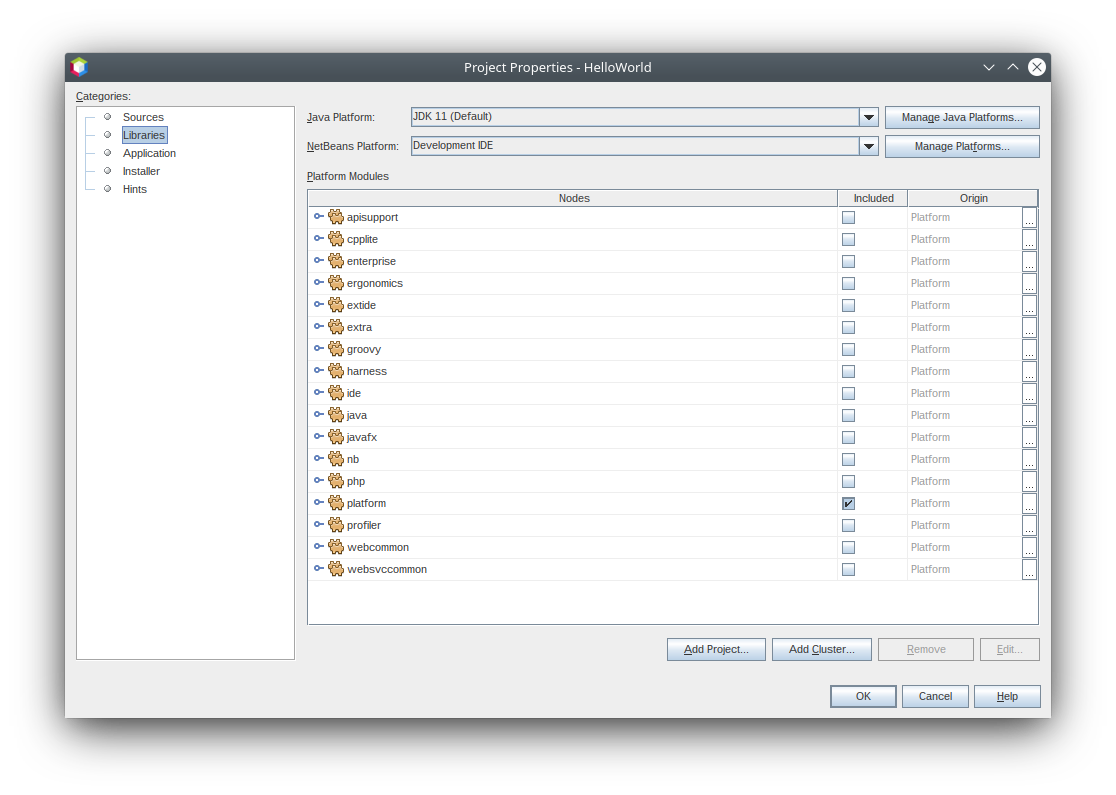Screen dimensions: 1116x795
Task: Check the ide cluster Included checkbox
Action: (x=848, y=393)
